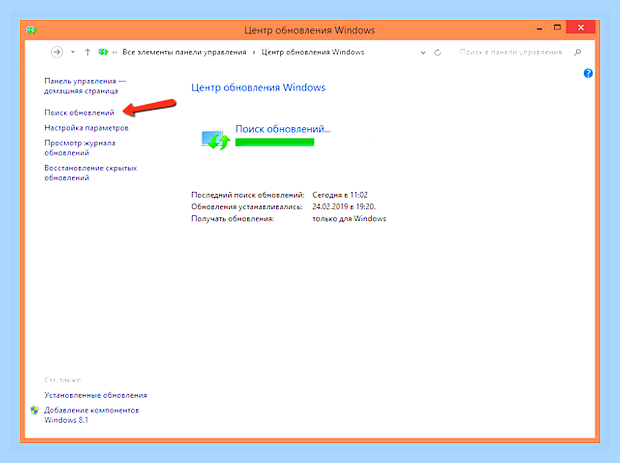The width and height of the screenshot is (620, 463).
Task: Open 'Настройка параметров' link
Action: click(x=86, y=128)
